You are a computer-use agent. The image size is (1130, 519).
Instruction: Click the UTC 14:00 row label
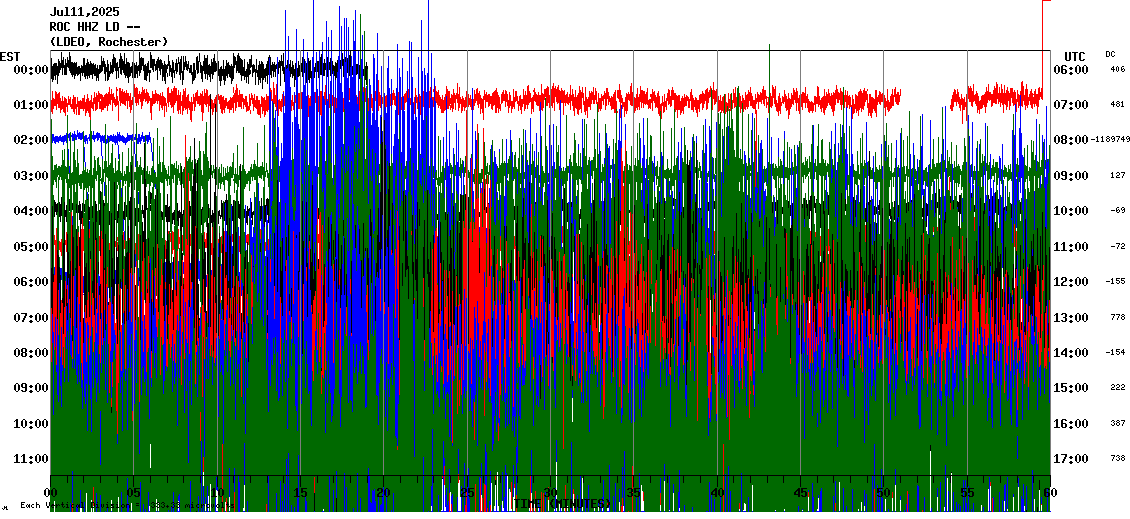(1071, 352)
